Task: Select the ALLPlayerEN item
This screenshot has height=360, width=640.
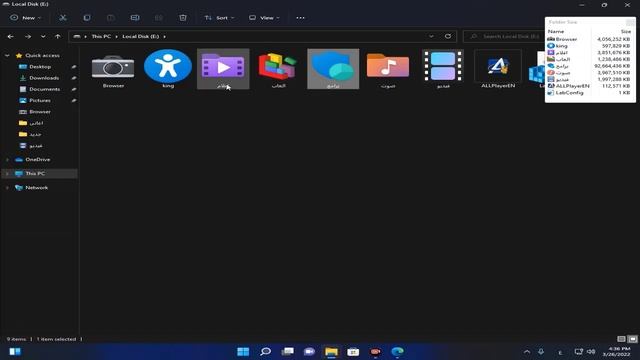Action: point(498,69)
